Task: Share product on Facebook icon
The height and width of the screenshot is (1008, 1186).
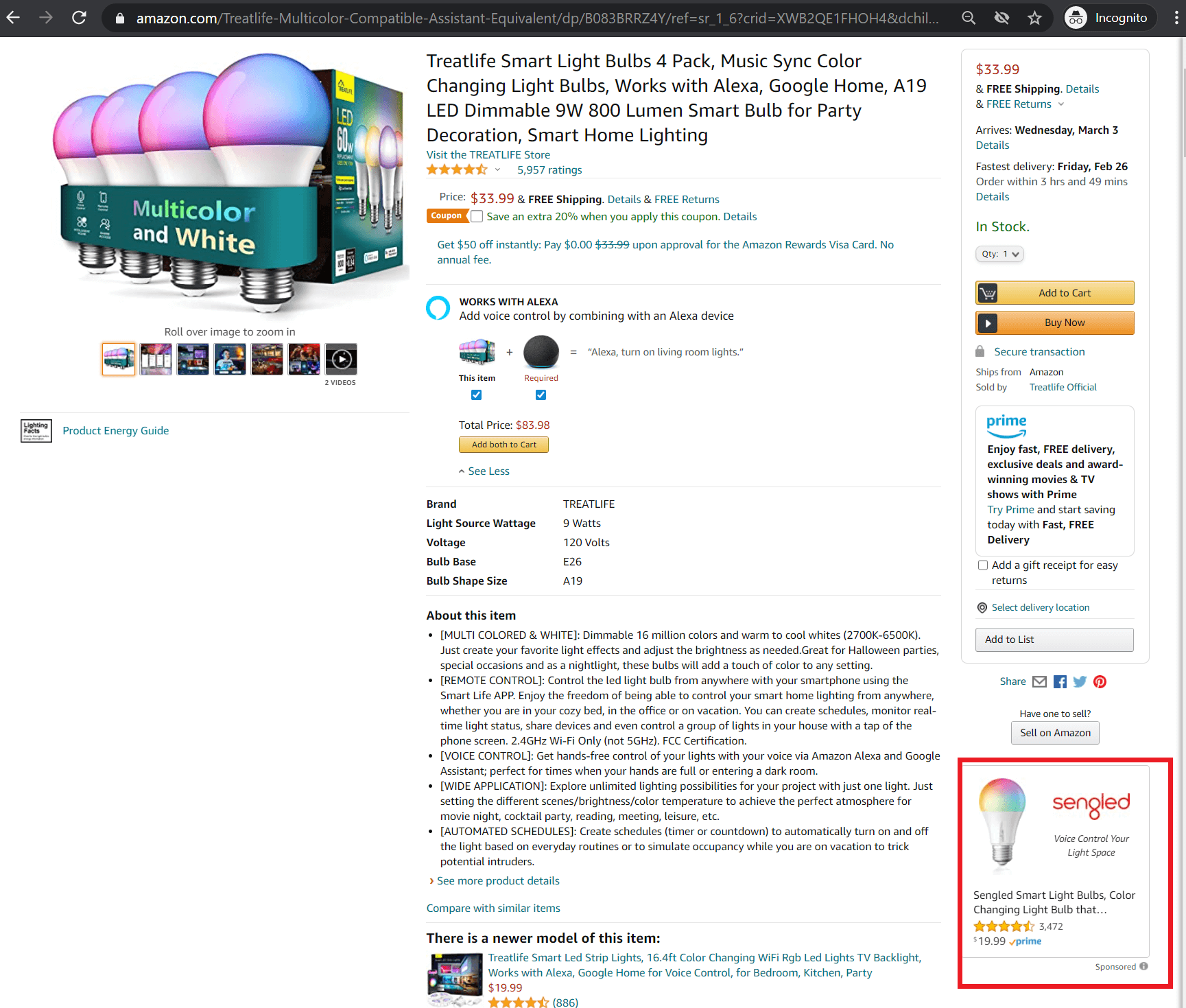Action: [1060, 681]
